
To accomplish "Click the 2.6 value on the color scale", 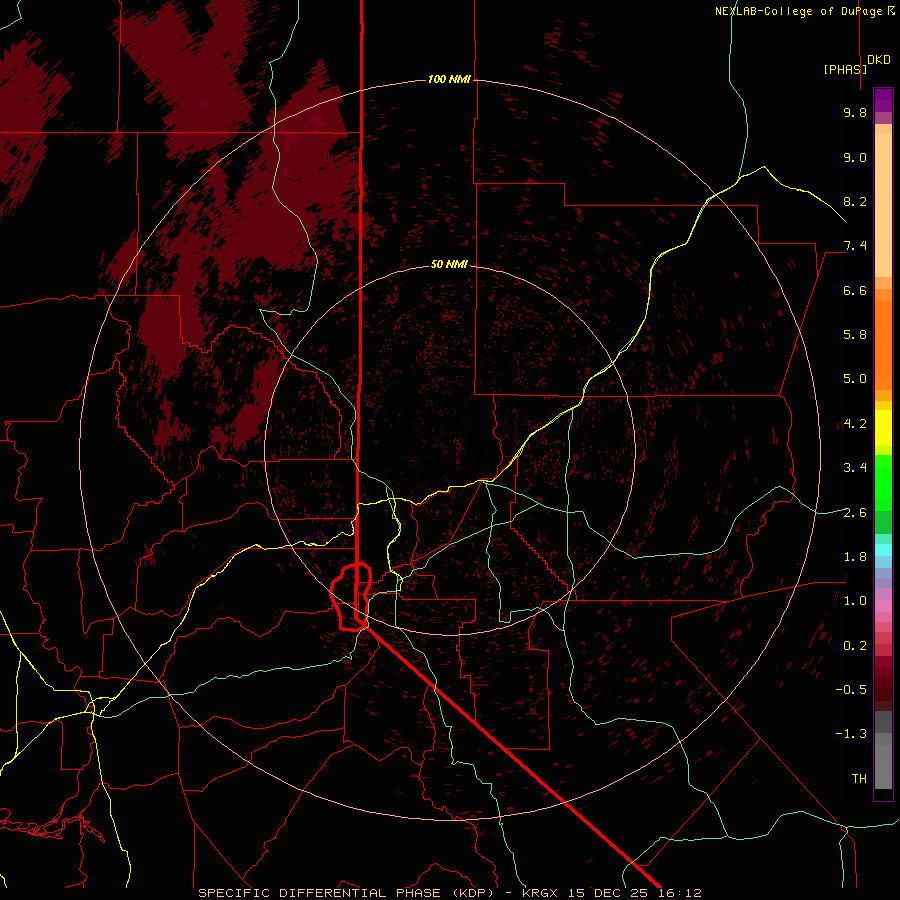I will click(855, 513).
